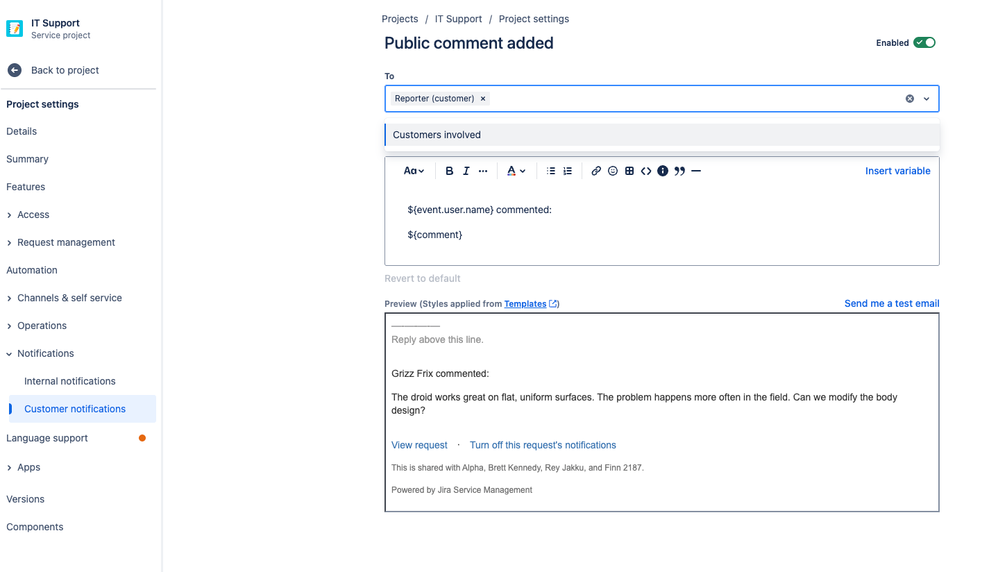Expand the Request management section

click(9, 243)
